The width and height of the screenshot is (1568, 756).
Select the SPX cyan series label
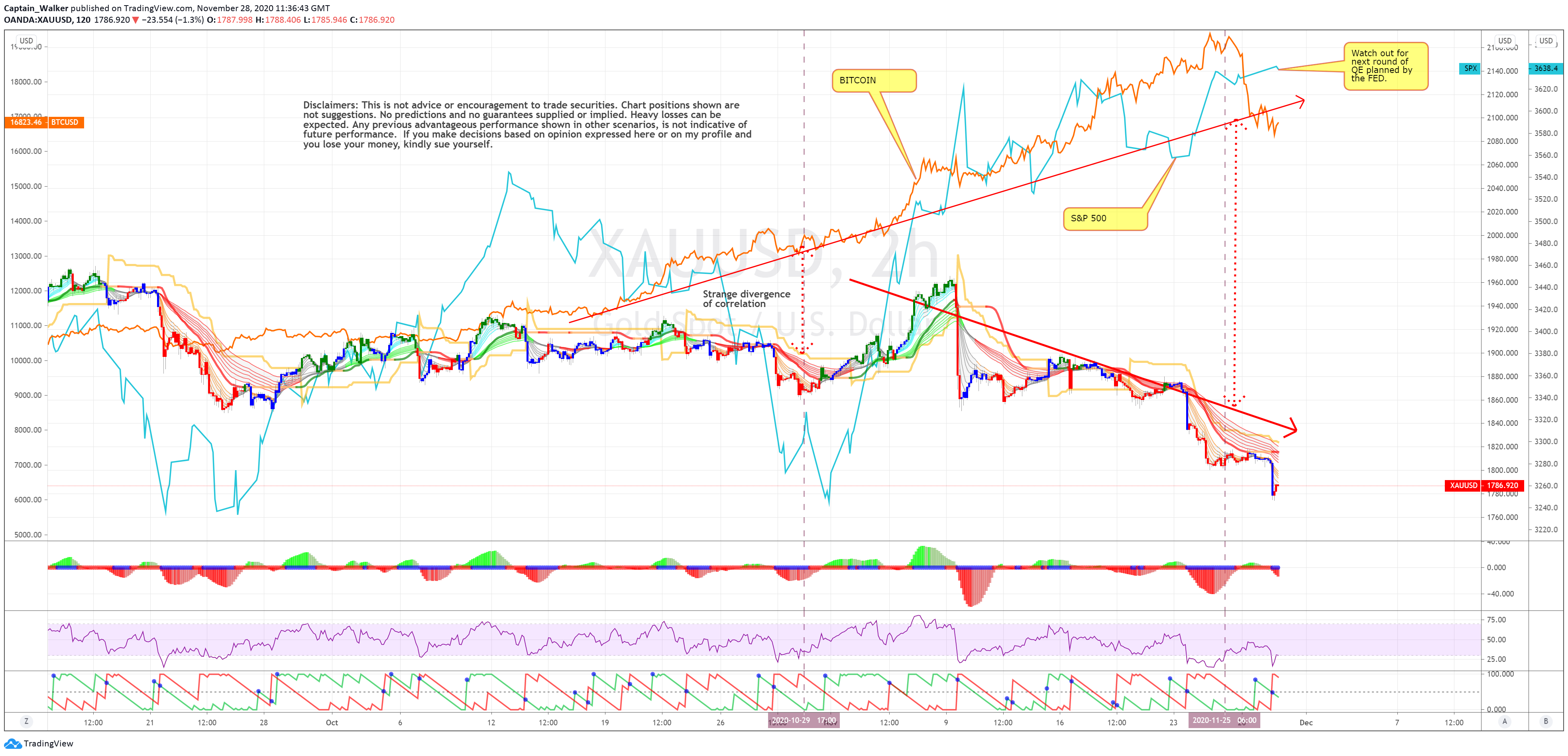point(1470,68)
